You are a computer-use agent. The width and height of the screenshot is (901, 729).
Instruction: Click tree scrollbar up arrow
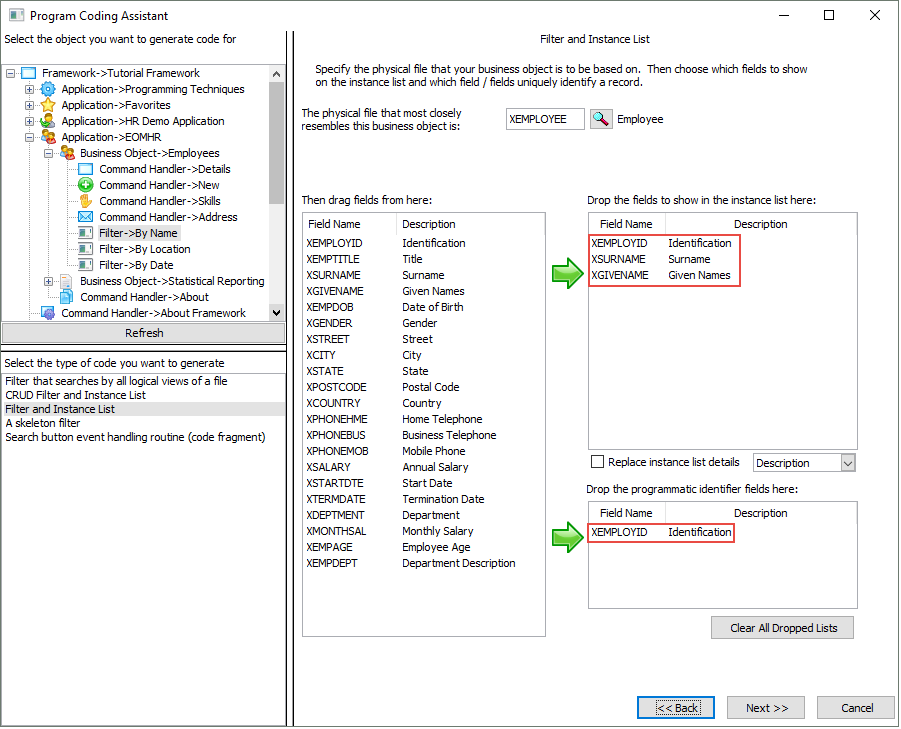click(x=276, y=74)
